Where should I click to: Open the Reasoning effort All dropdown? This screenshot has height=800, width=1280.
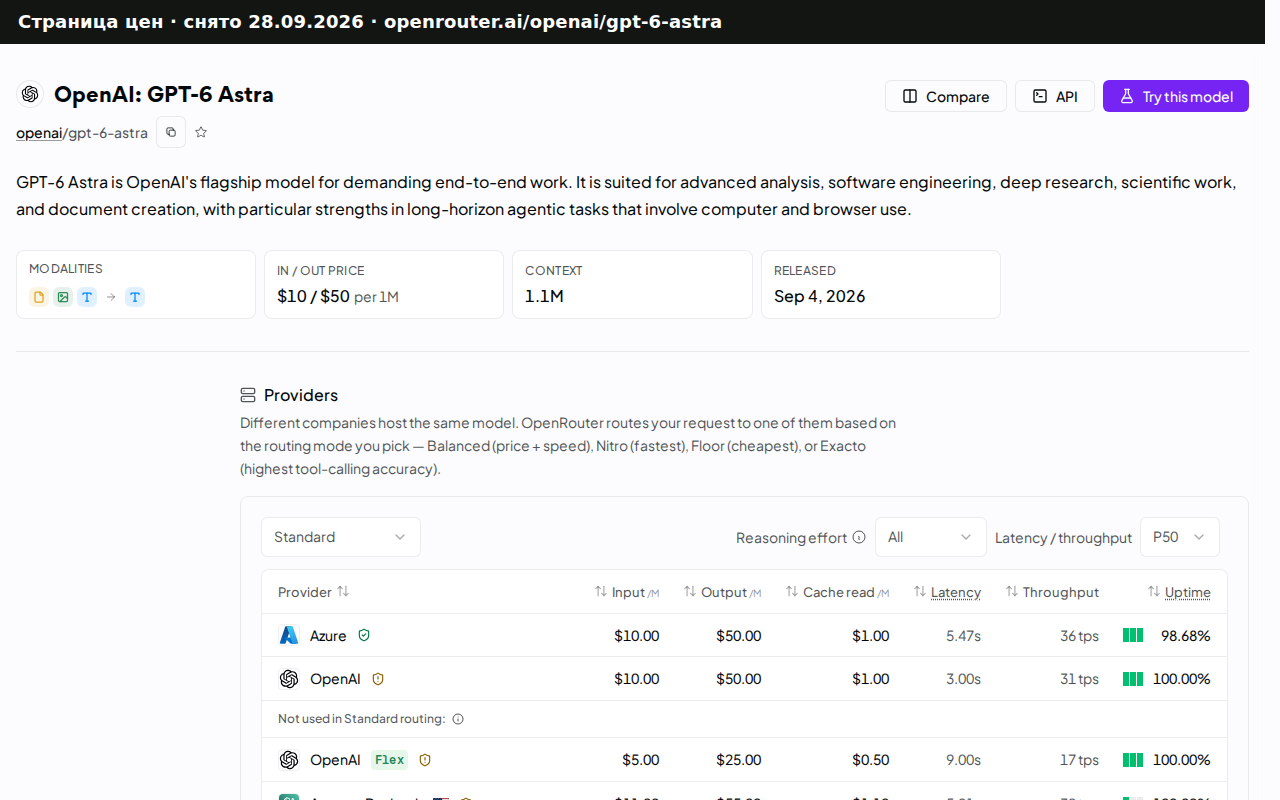point(931,537)
